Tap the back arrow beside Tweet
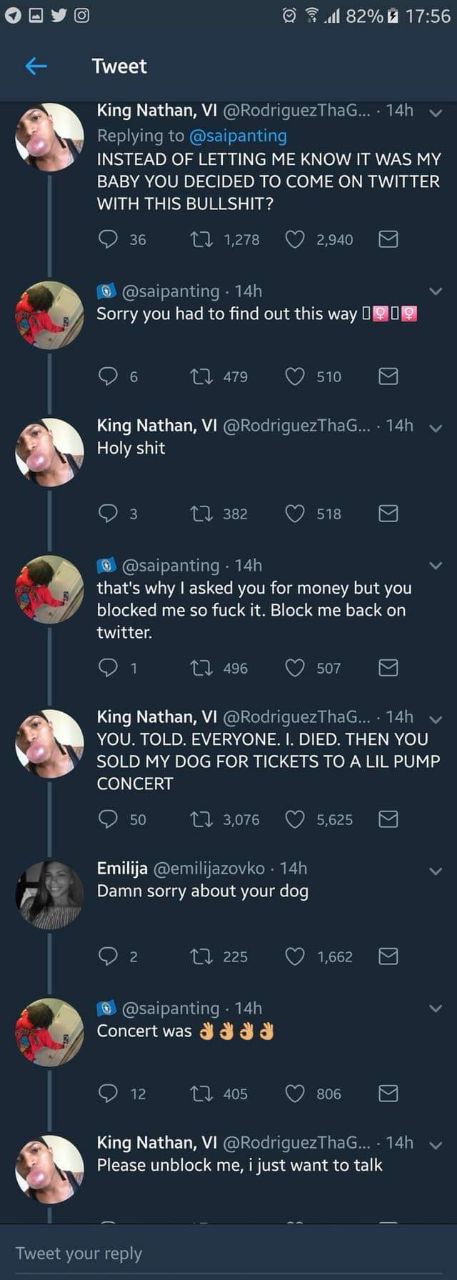457x1280 pixels. click(x=36, y=66)
